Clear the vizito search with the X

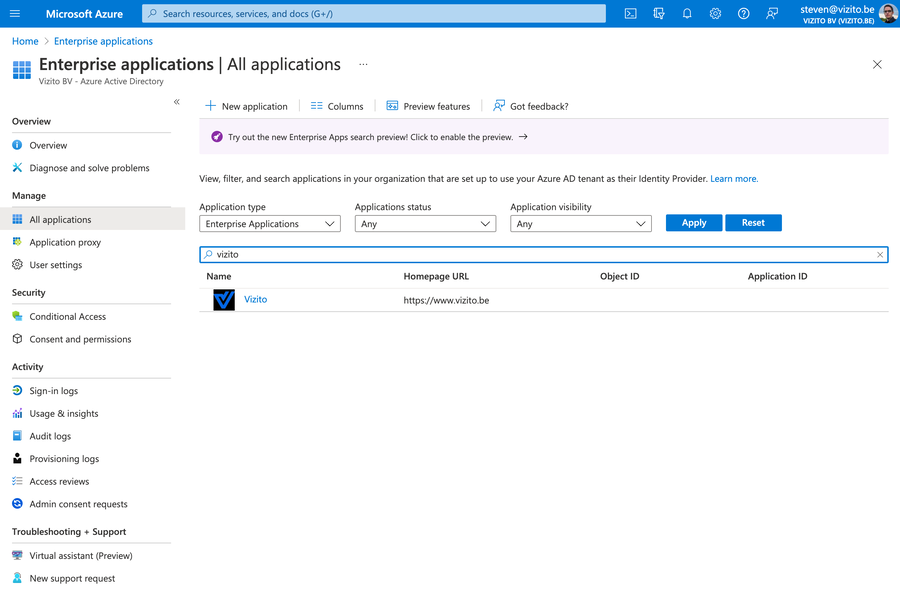click(878, 254)
